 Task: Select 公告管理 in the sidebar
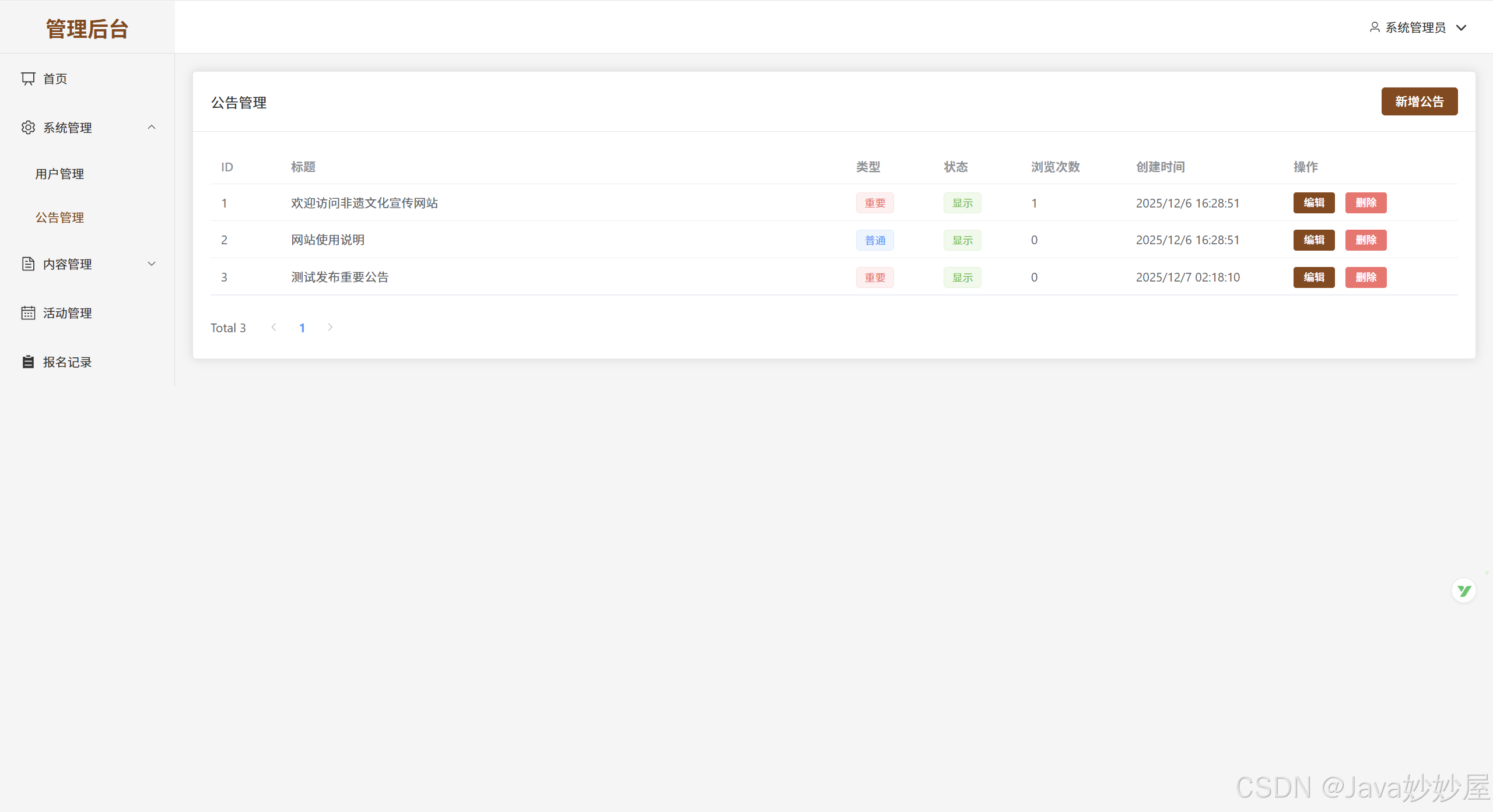(59, 217)
